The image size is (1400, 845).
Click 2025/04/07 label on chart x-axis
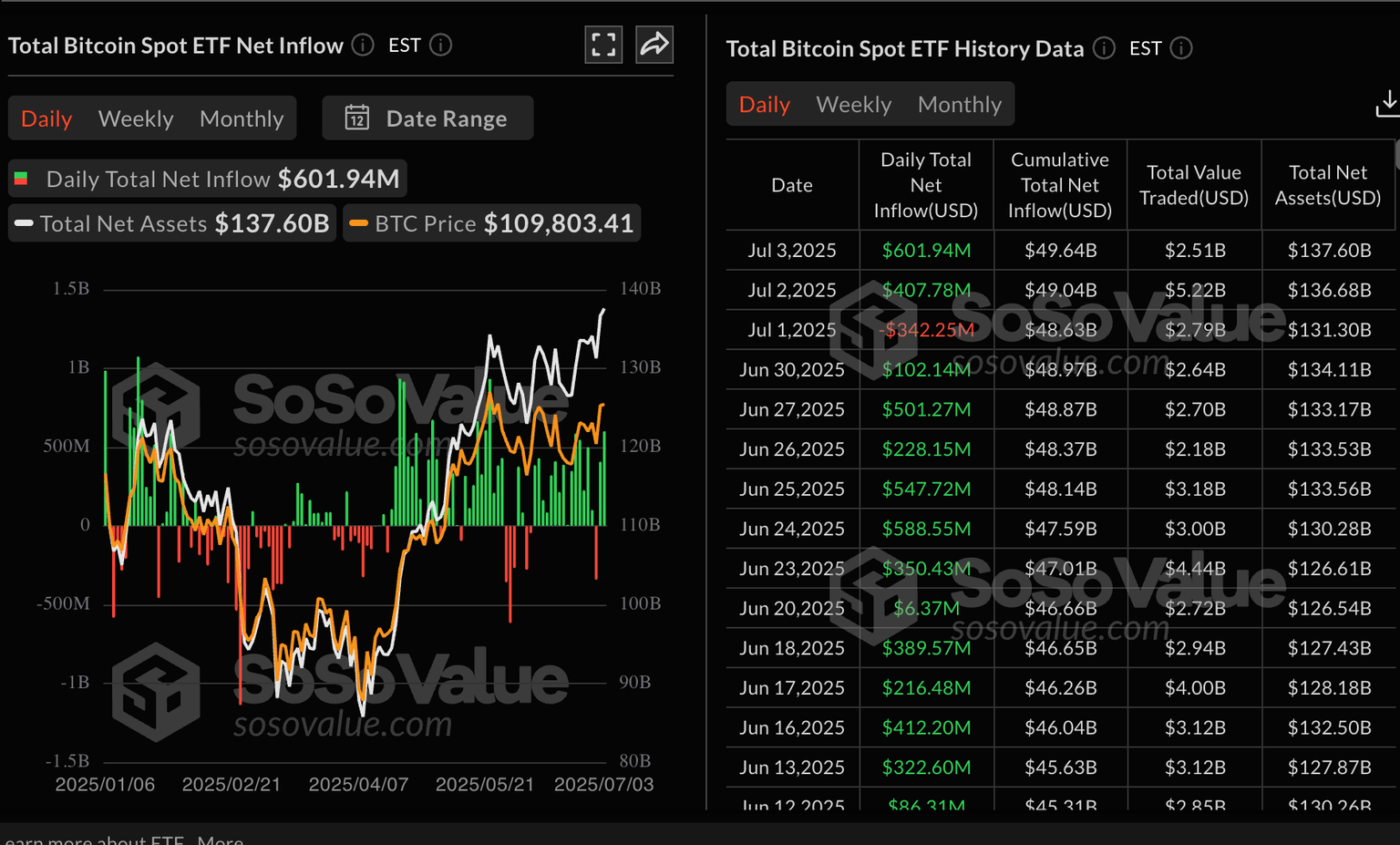(358, 785)
